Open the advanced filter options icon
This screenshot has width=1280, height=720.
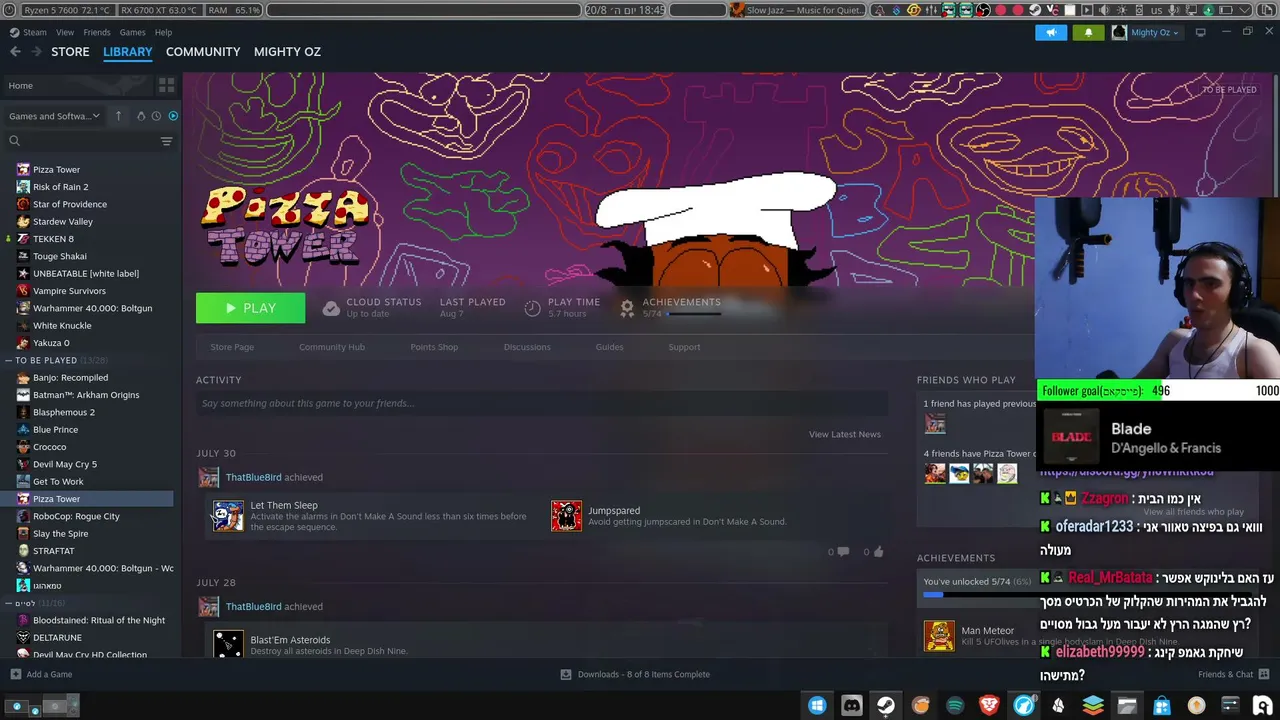point(167,141)
